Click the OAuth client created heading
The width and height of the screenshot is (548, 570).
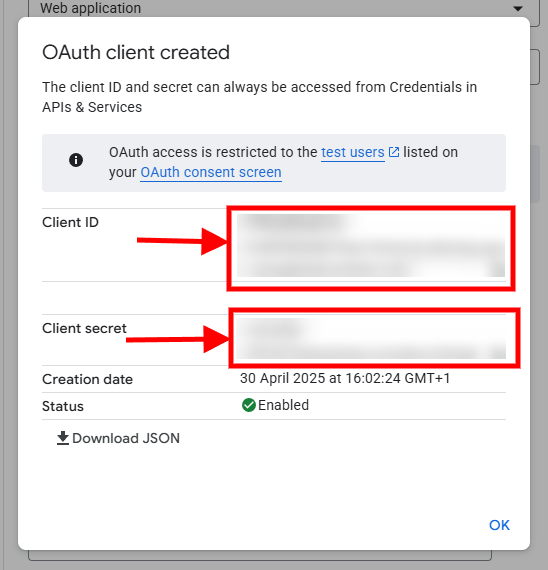pyautogui.click(x=136, y=52)
